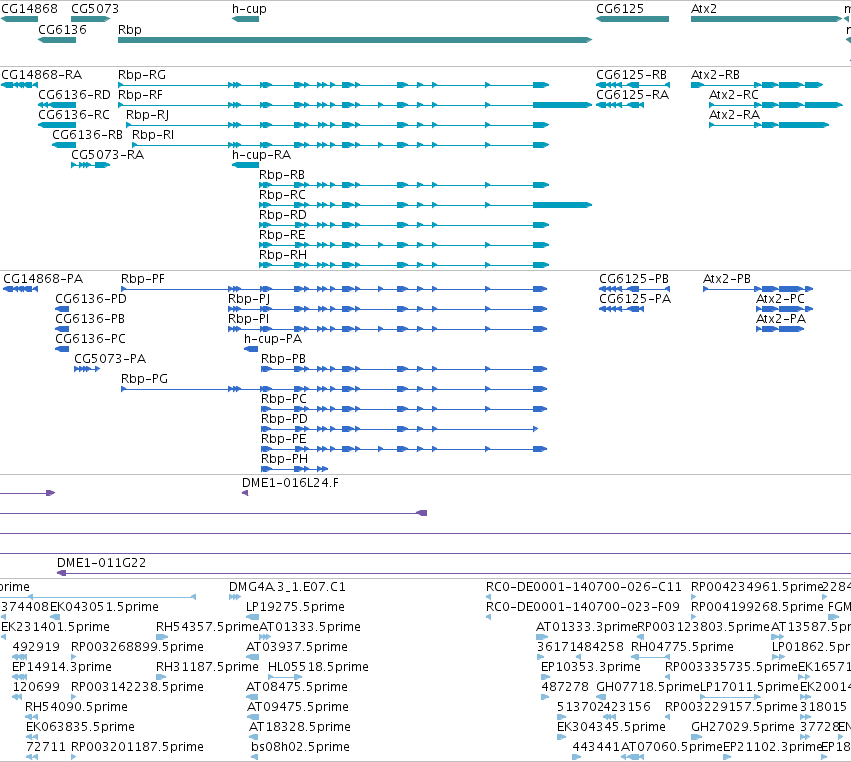This screenshot has height=762, width=851.
Task: Select the RH04775.5prime EST label
Action: click(682, 646)
